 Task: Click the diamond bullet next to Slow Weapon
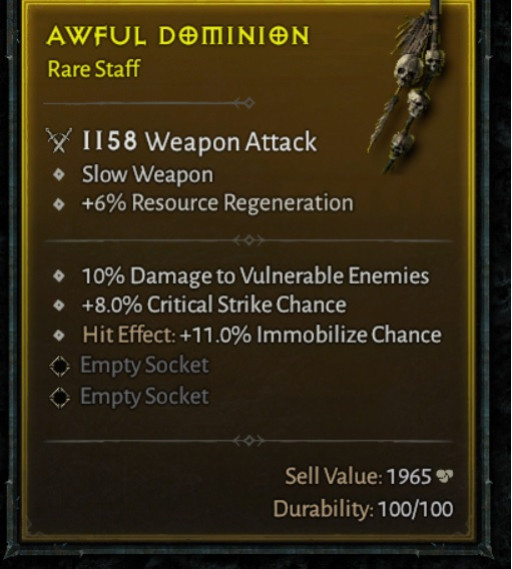tap(59, 175)
